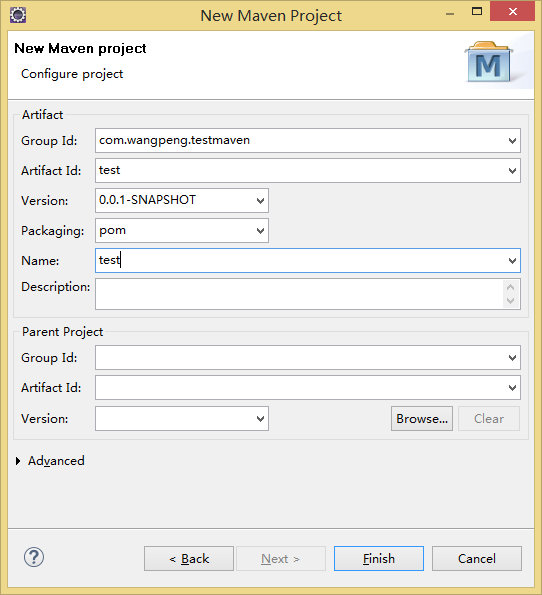The image size is (542, 595).
Task: Click the Description: label
Action: click(x=55, y=287)
